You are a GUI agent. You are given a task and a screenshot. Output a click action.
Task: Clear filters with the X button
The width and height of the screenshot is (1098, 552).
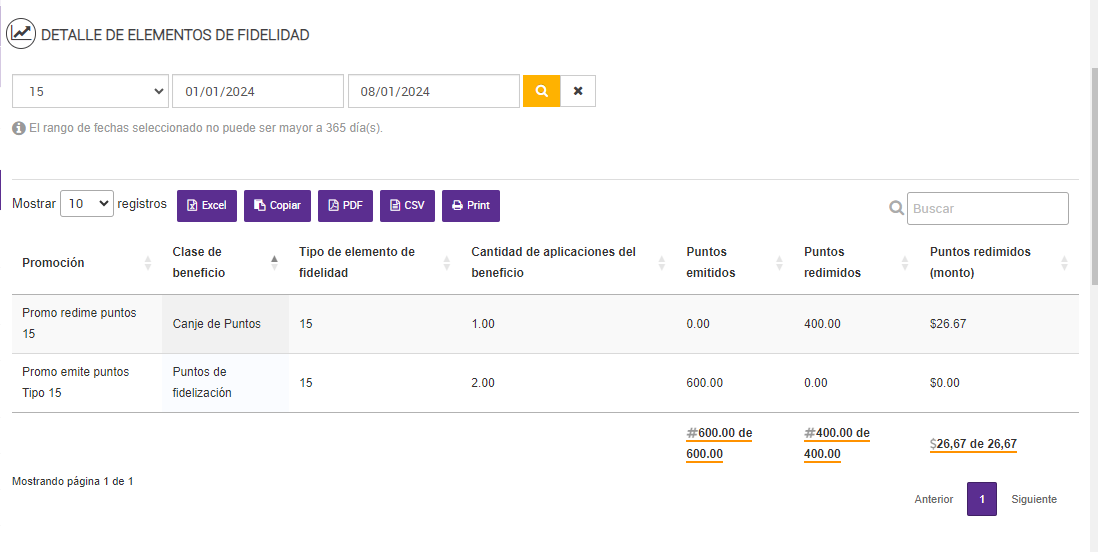coord(578,91)
